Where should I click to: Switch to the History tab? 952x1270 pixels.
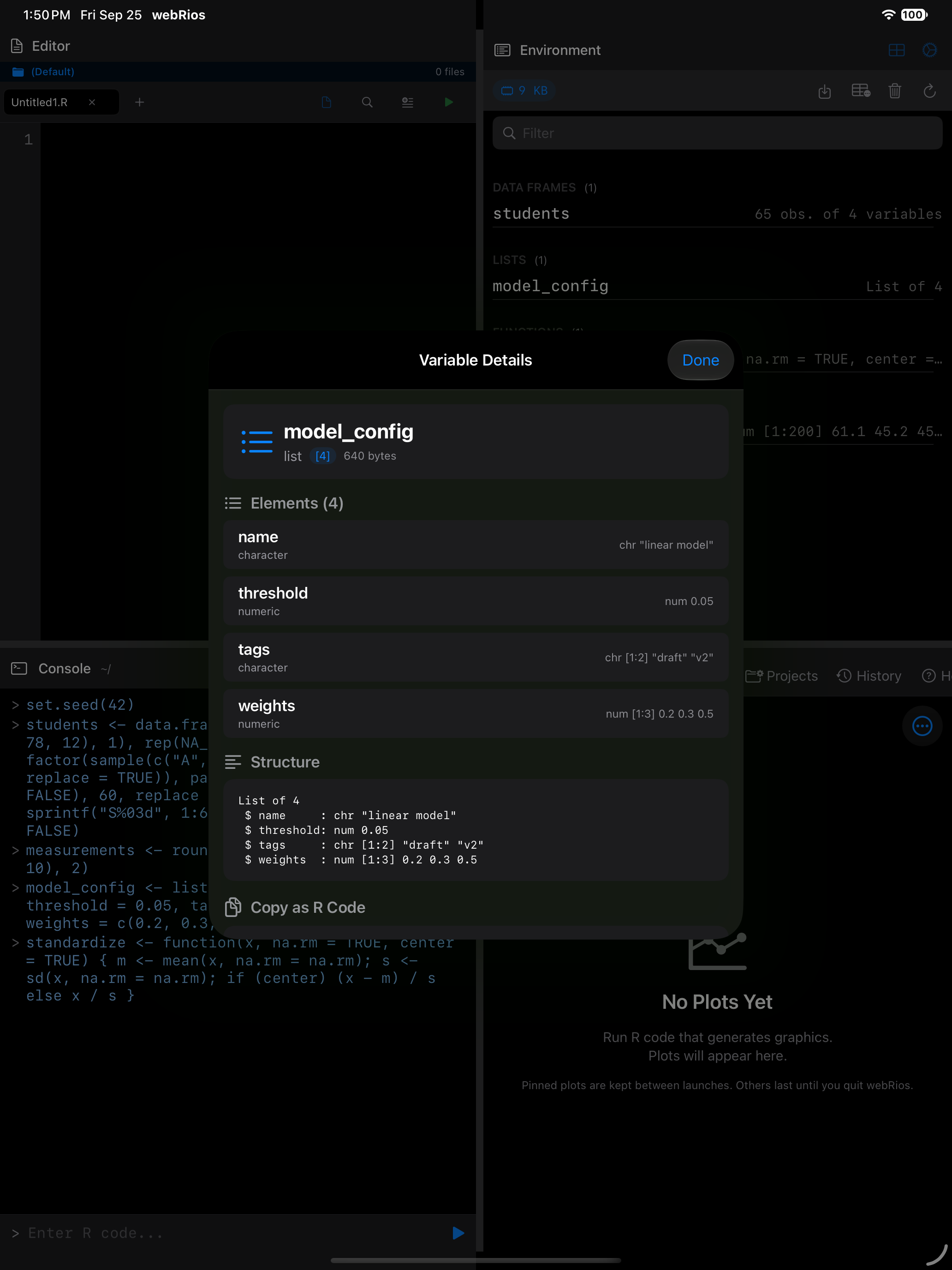[x=869, y=676]
